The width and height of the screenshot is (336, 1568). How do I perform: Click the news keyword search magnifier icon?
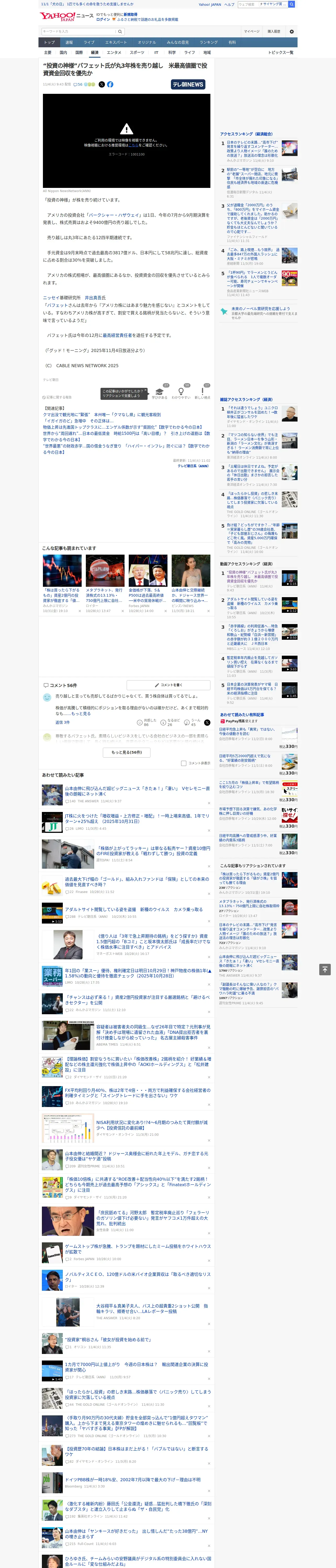tap(120, 32)
